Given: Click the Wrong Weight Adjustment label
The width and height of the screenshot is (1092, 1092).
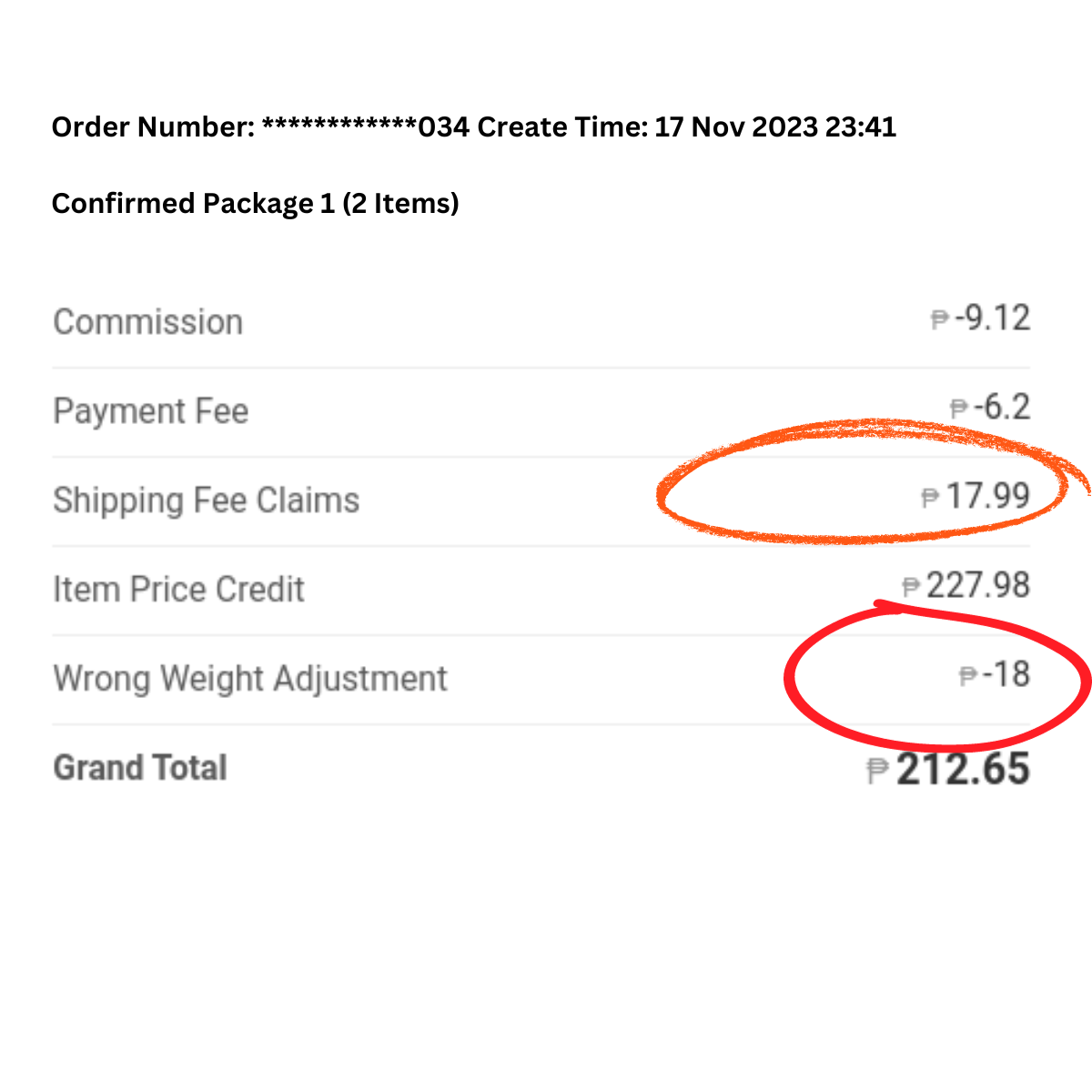Looking at the screenshot, I should click(250, 679).
